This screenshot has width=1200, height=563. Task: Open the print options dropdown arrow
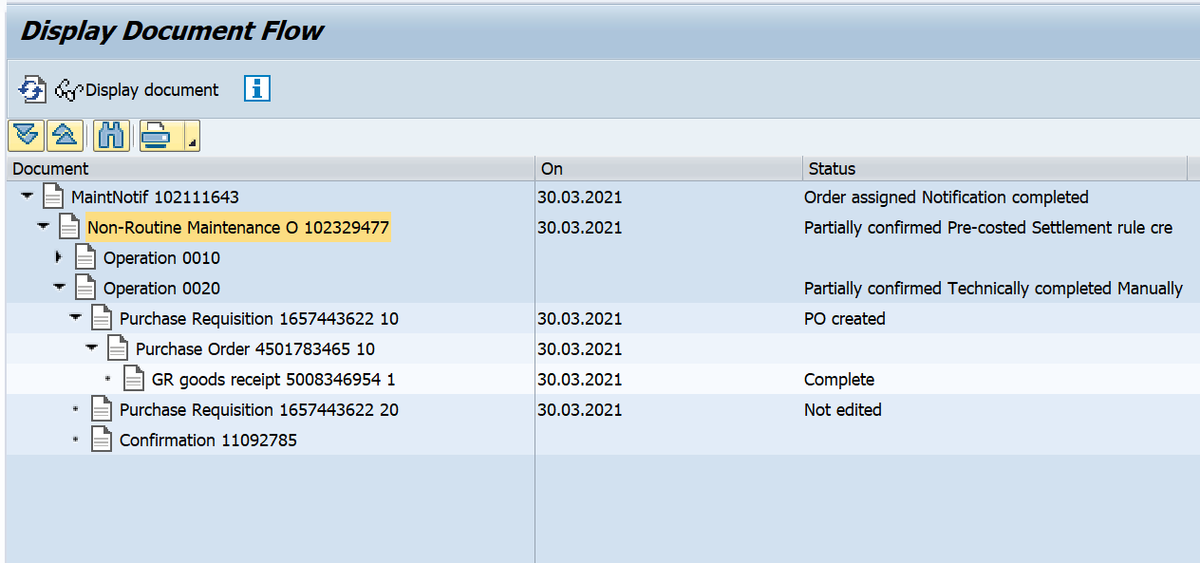pos(190,136)
